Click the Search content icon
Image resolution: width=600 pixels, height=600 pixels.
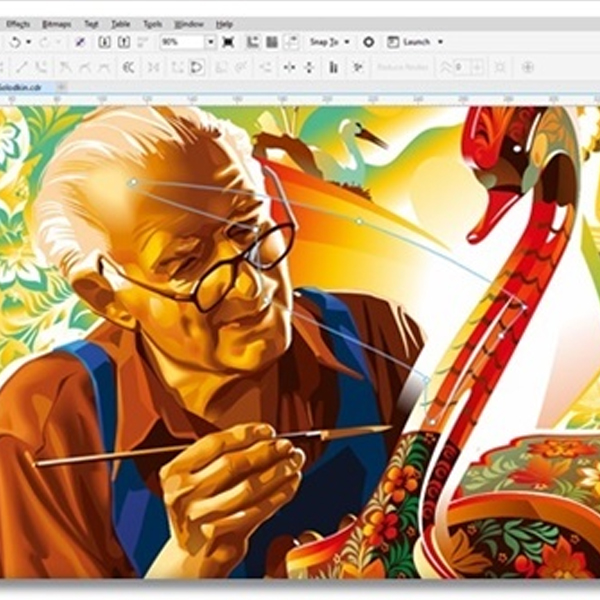[80, 42]
